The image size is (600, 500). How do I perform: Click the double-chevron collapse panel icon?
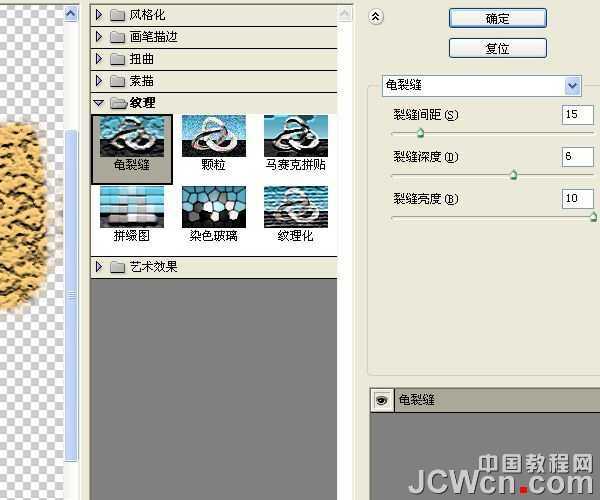click(x=376, y=17)
